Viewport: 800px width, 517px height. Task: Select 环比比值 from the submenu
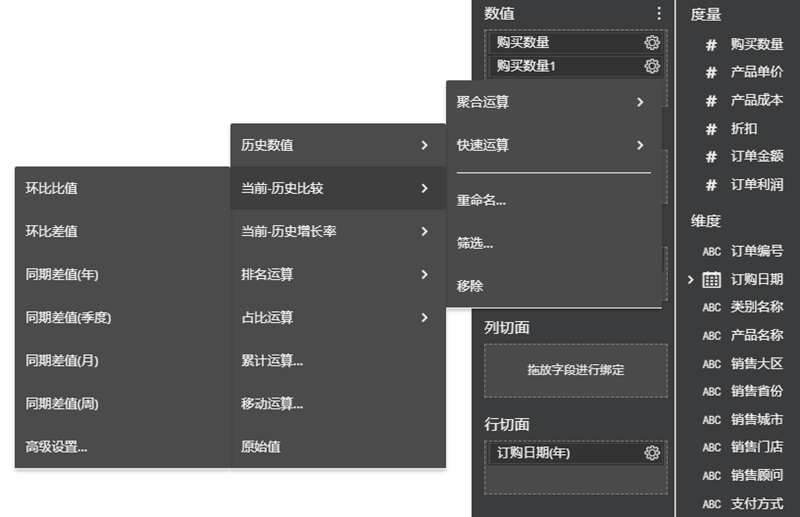pos(52,188)
